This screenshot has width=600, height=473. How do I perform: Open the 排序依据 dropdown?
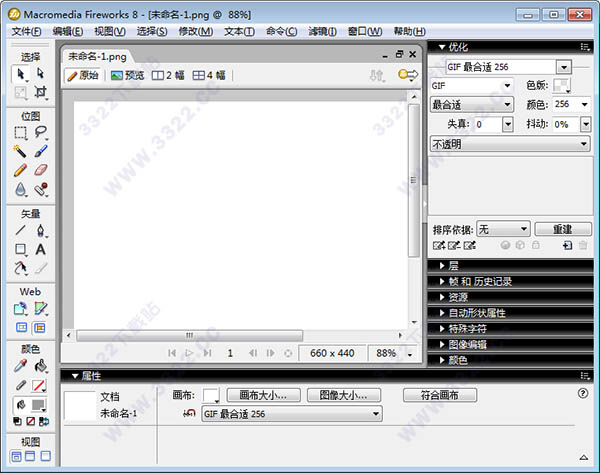pyautogui.click(x=503, y=229)
